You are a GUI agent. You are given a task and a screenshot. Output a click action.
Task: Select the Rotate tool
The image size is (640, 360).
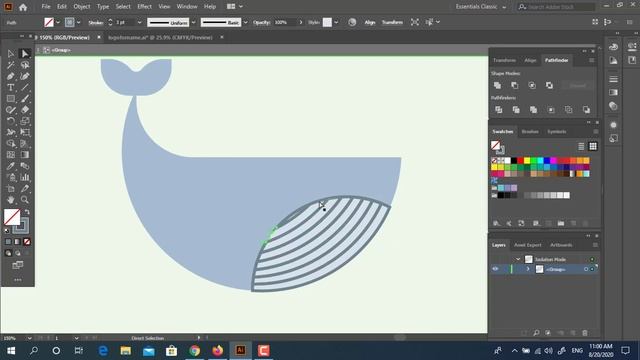(x=11, y=121)
